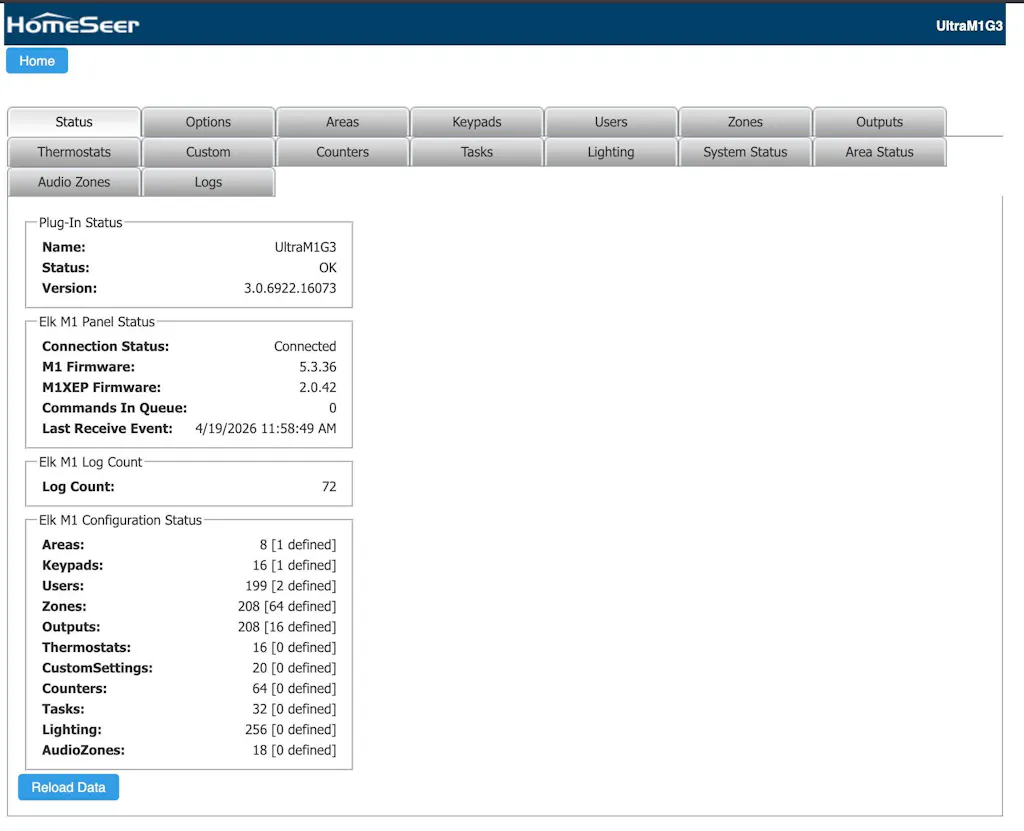Open the Users tab
Screen dimensions: 1024x831
611,122
